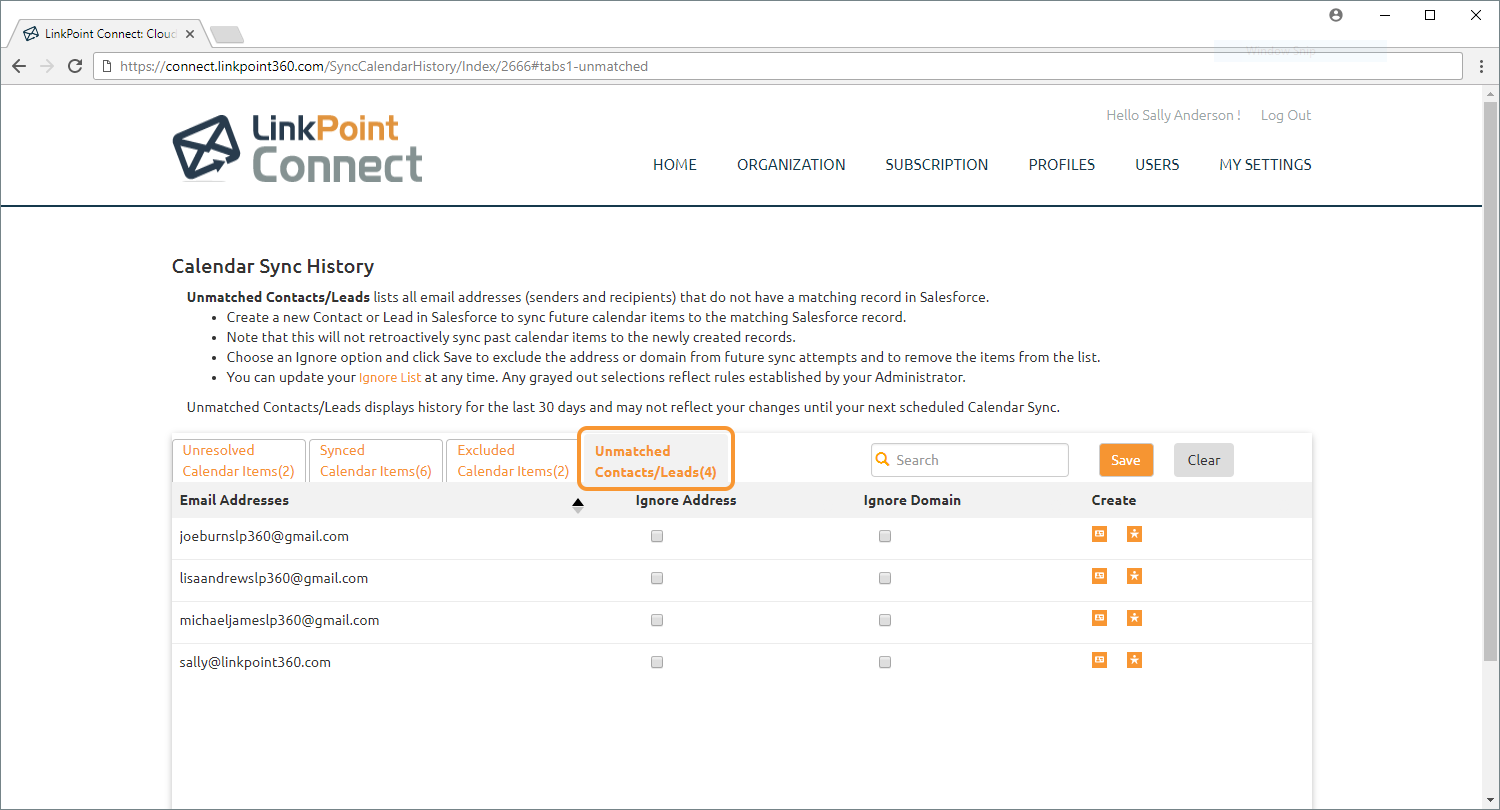Click the Calendar Sync History heading

point(273,267)
